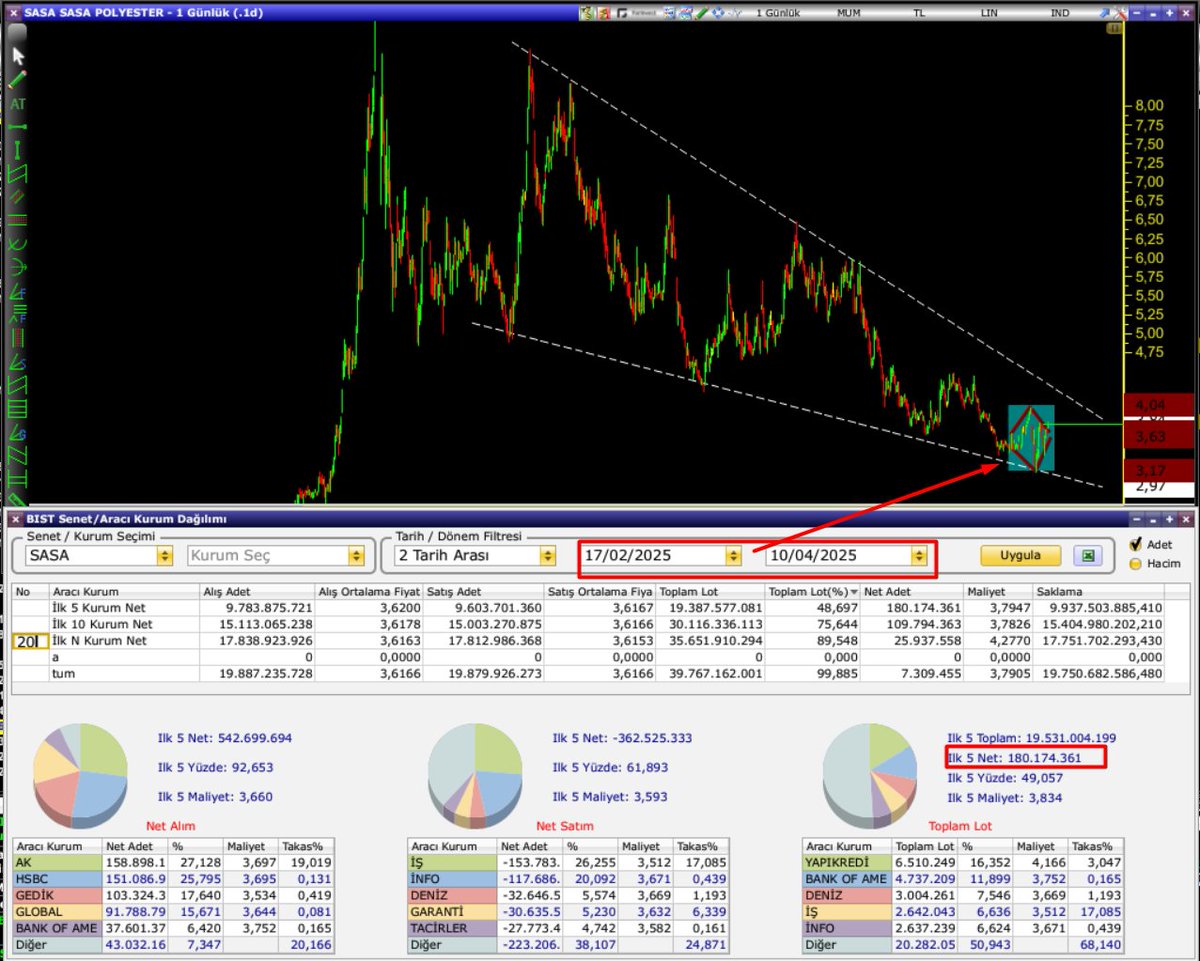Viewport: 1200px width, 961px height.
Task: Select the TACİRLER broker row
Action: coord(569,928)
